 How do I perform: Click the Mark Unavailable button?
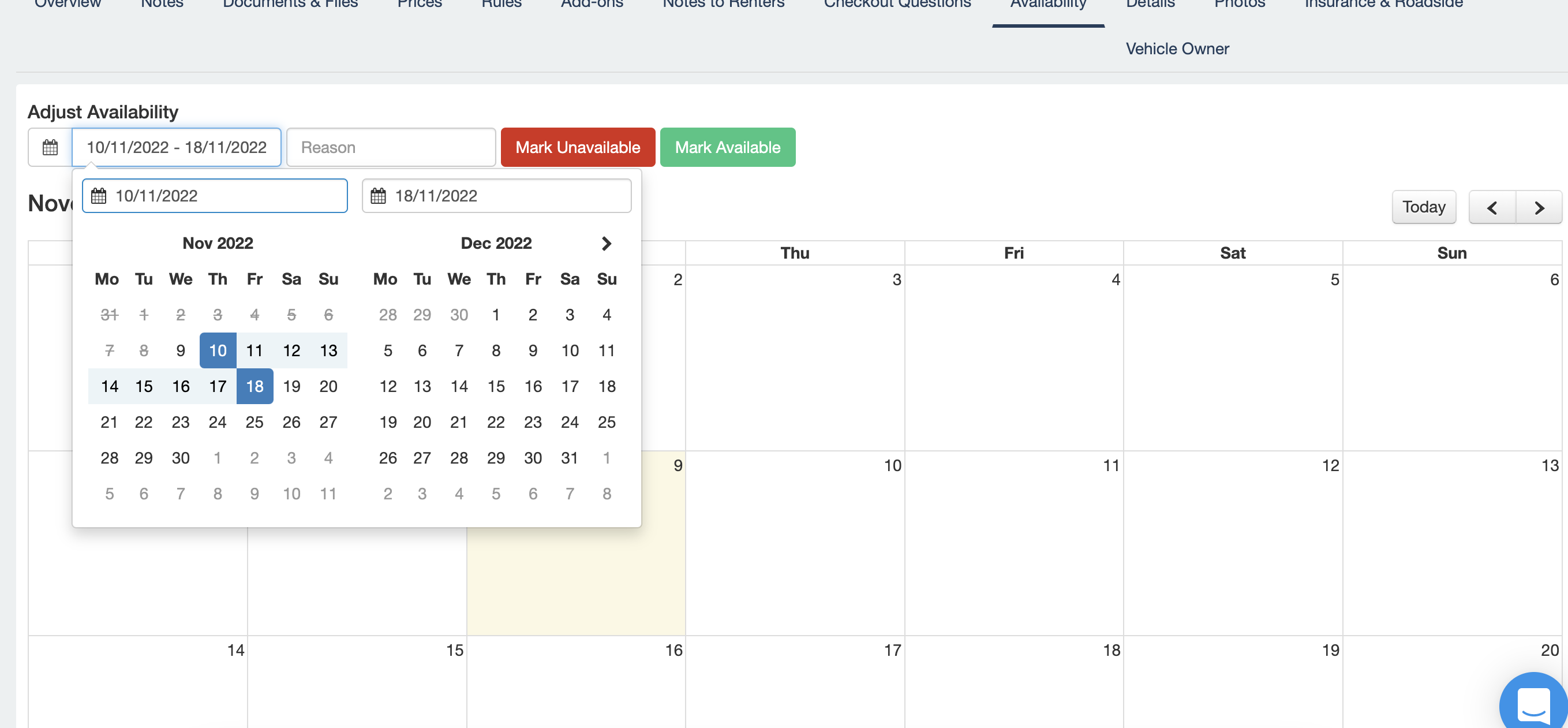[x=577, y=147]
